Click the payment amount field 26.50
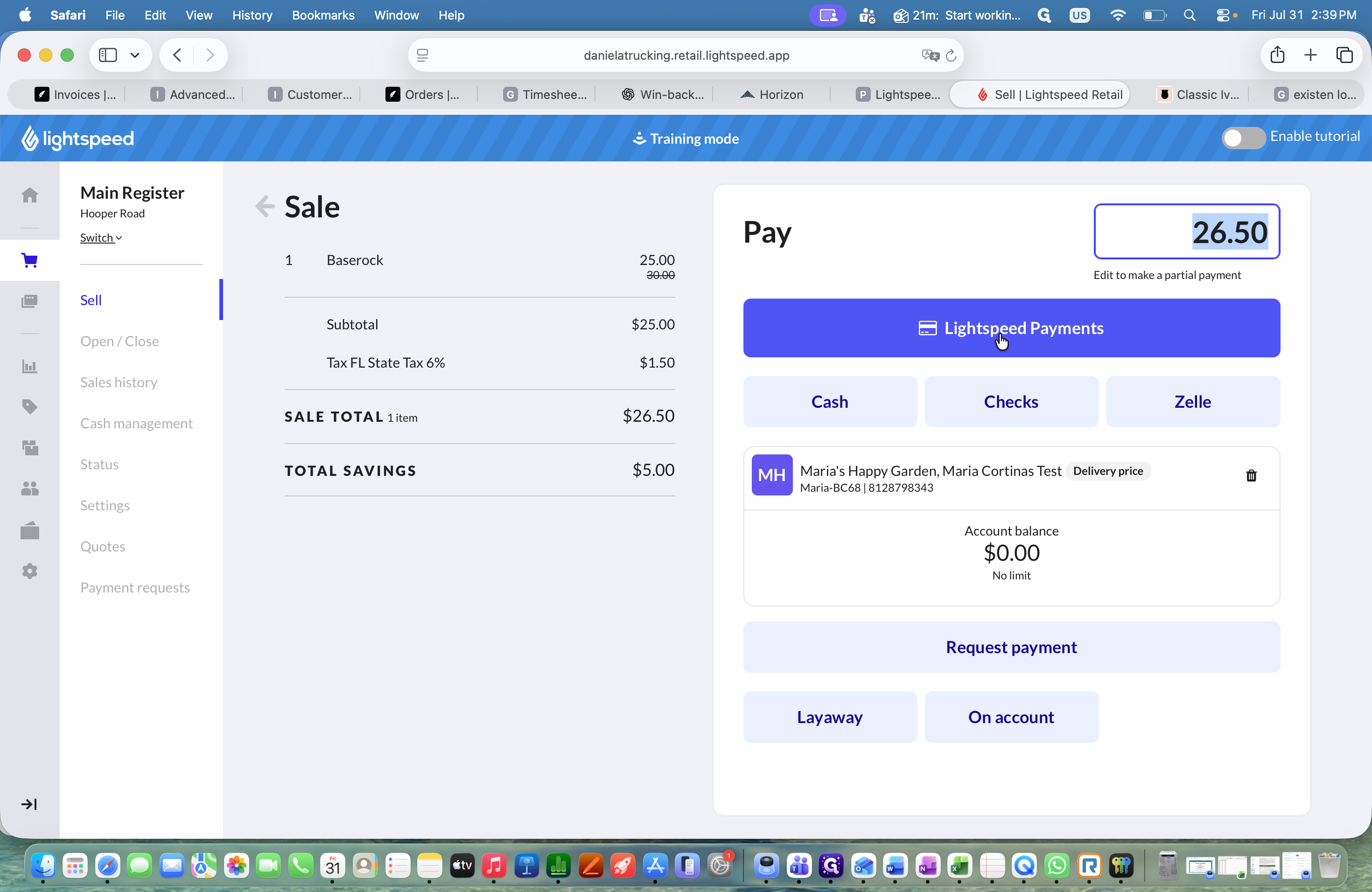The width and height of the screenshot is (1372, 892). (x=1186, y=232)
